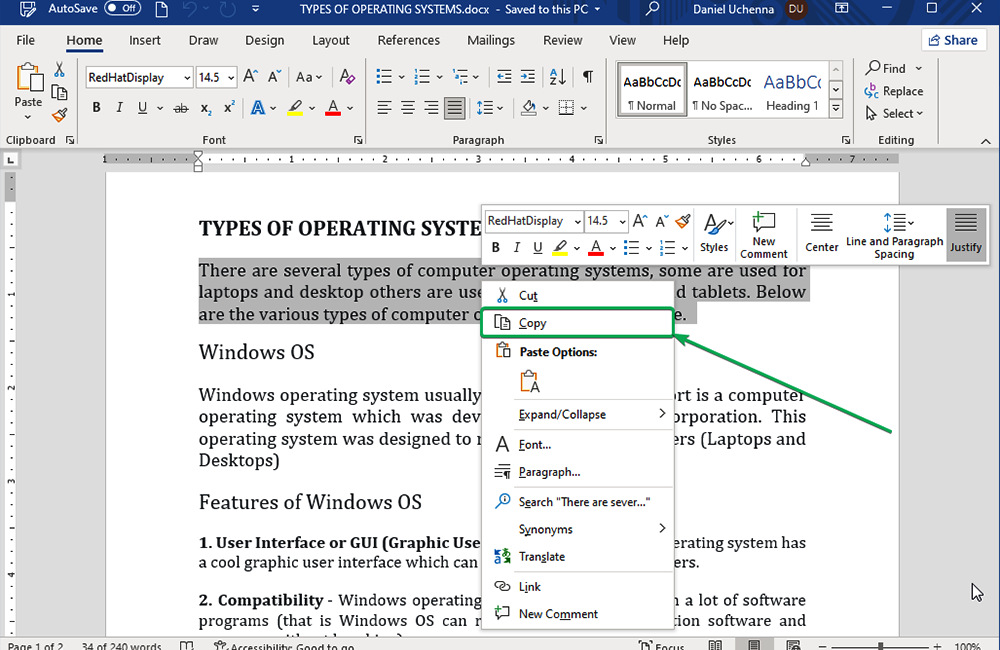Viewport: 1000px width, 650px height.
Task: Apply the Heading 1 style from gallery
Action: [x=792, y=91]
